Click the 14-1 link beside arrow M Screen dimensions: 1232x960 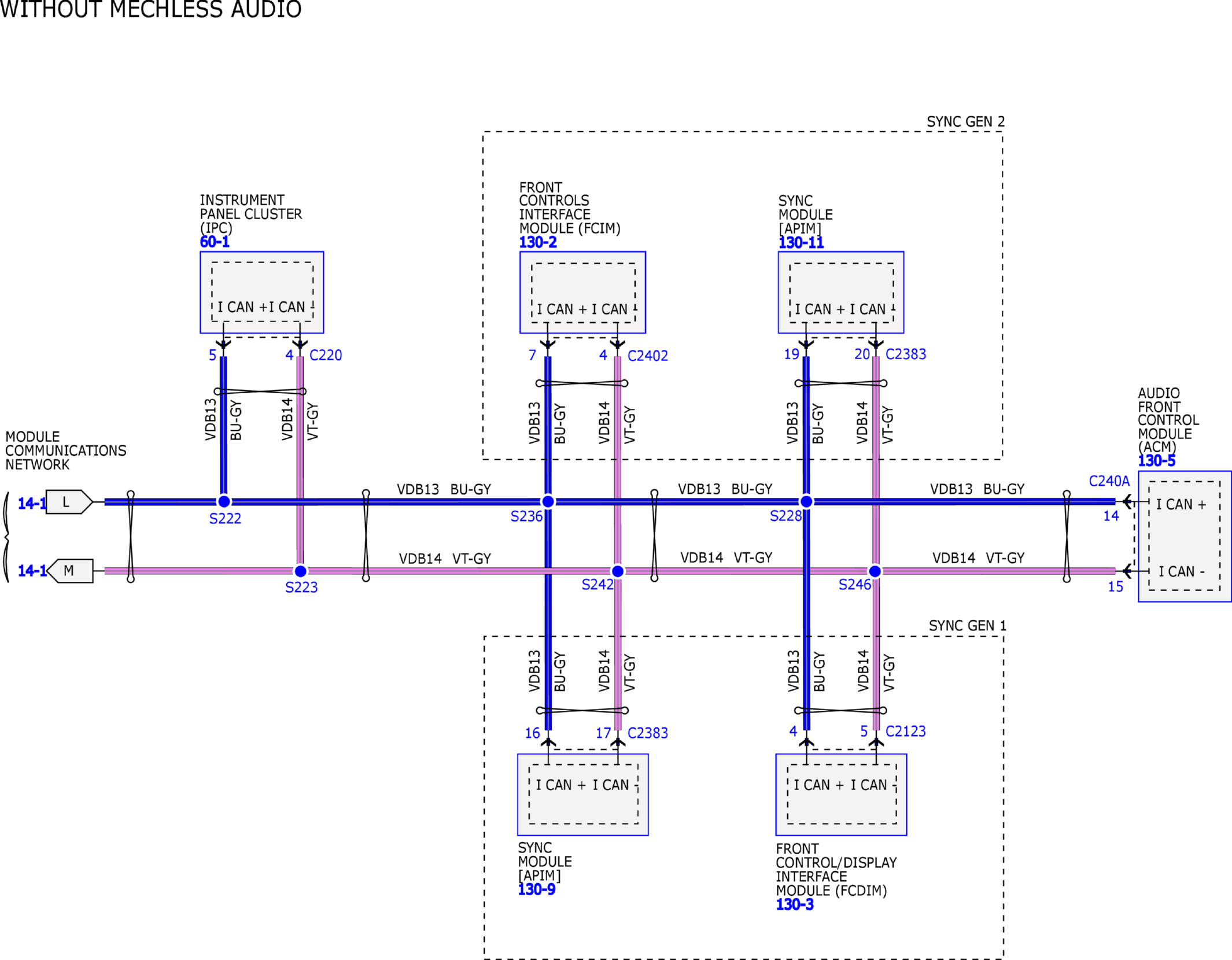pyautogui.click(x=31, y=571)
